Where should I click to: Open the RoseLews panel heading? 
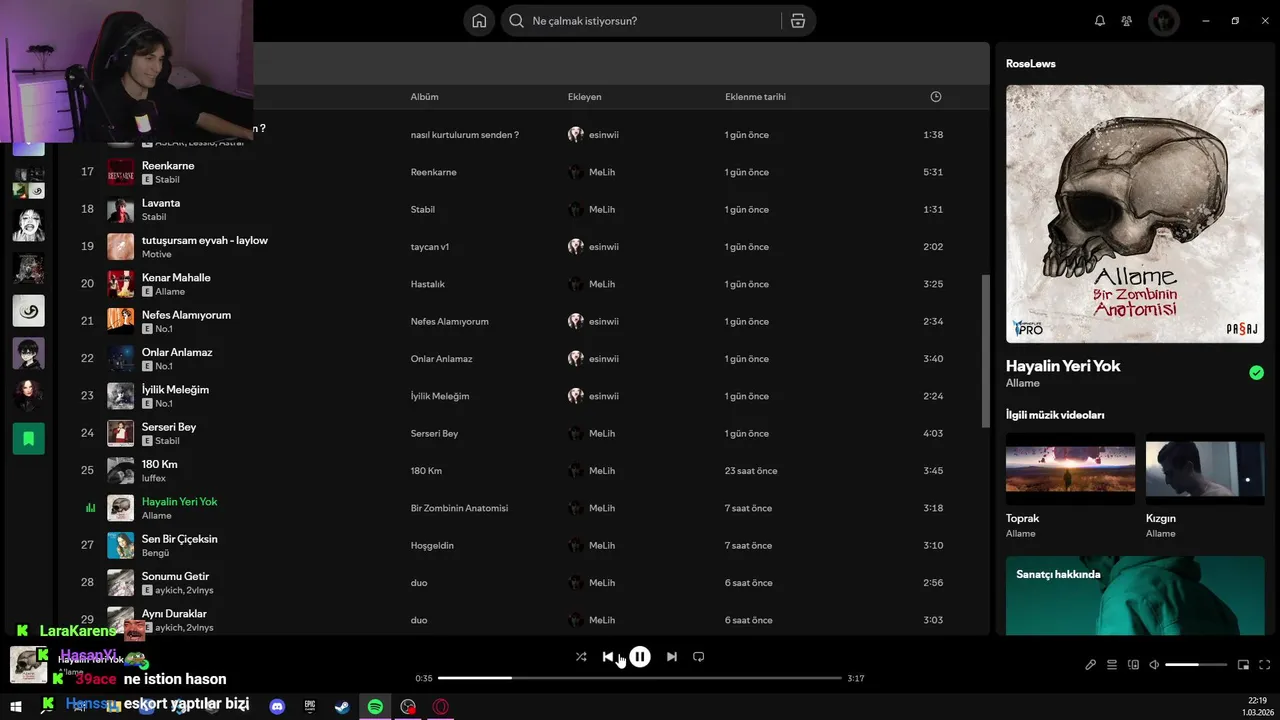coord(1031,64)
